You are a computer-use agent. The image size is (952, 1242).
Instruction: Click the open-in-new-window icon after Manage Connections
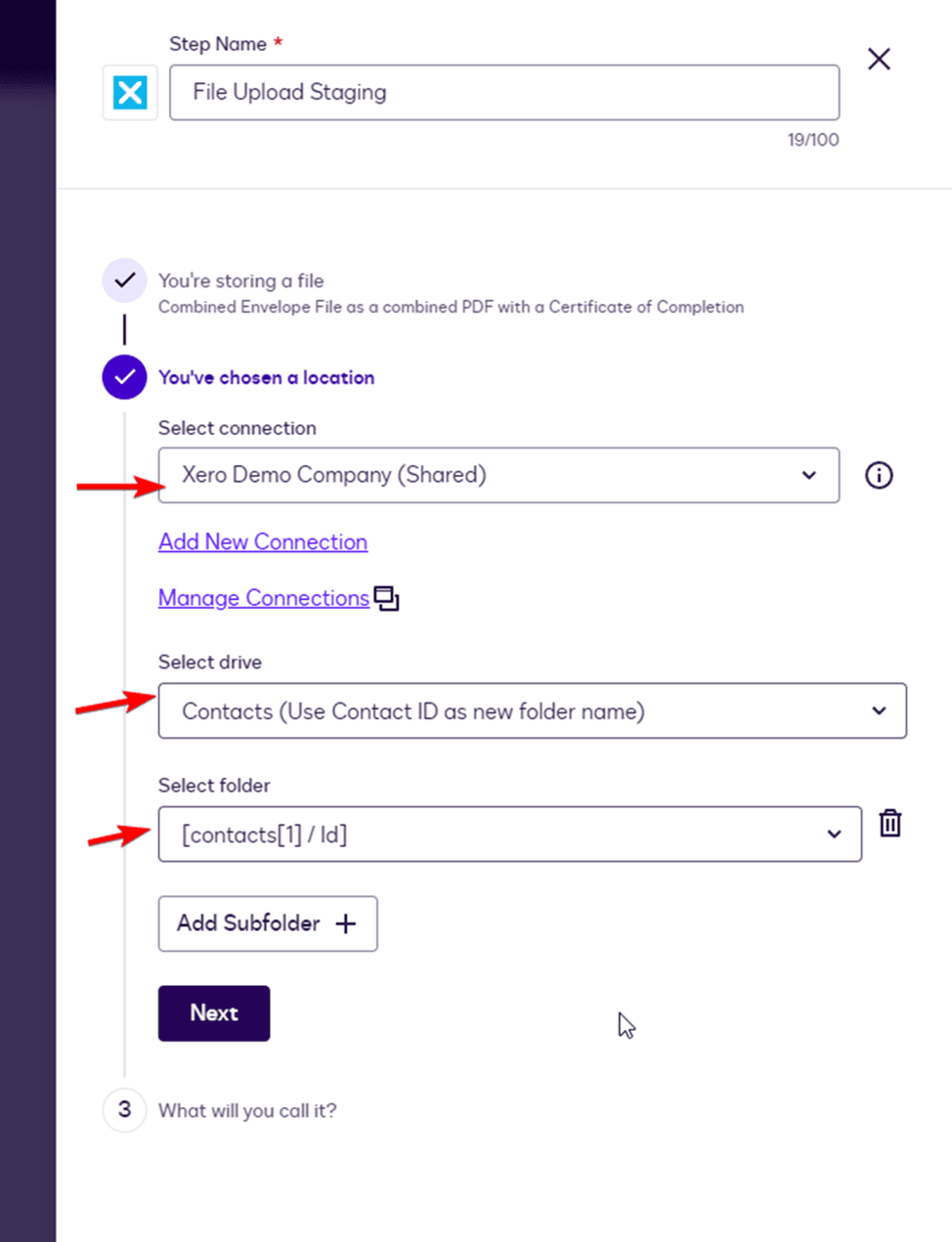(387, 598)
